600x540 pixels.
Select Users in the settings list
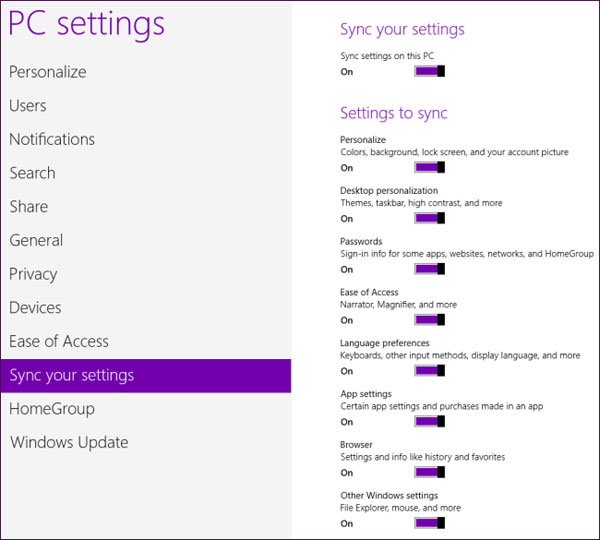pyautogui.click(x=28, y=106)
